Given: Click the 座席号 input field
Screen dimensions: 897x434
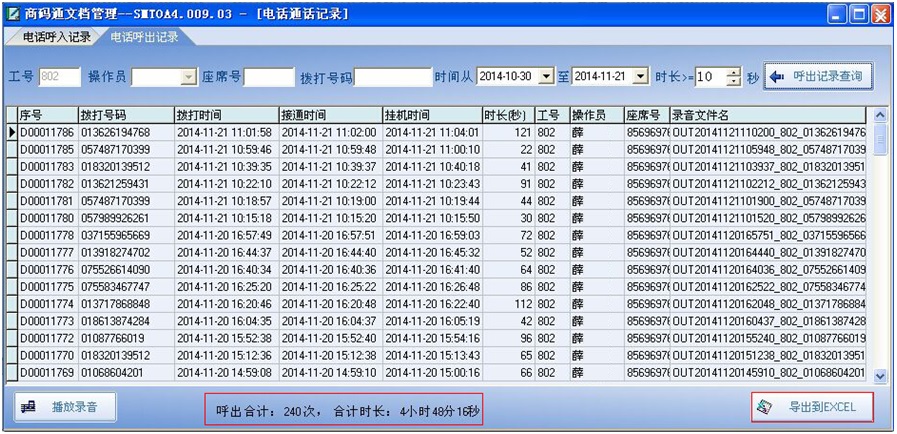Looking at the screenshot, I should pos(268,77).
